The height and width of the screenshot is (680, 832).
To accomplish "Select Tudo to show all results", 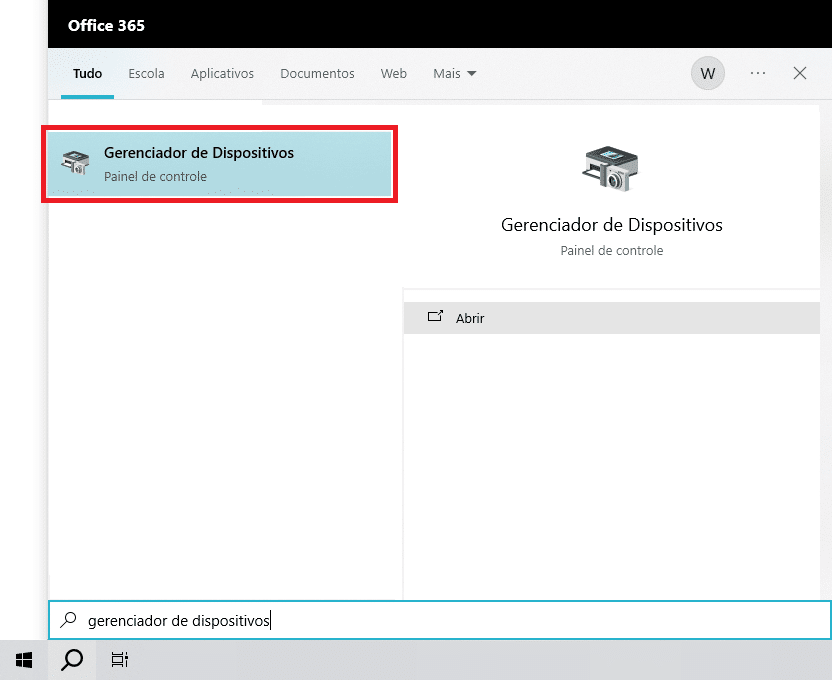I will [87, 73].
